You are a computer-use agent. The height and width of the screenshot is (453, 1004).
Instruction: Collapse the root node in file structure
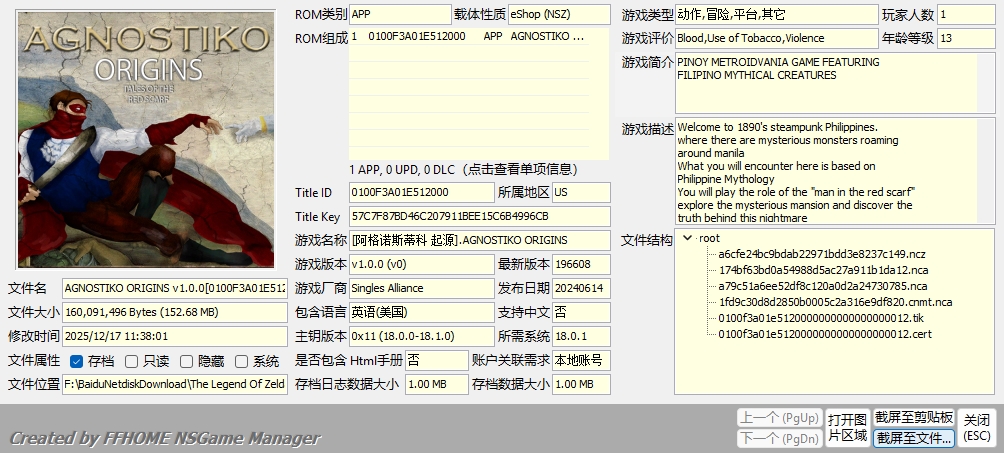(687, 238)
